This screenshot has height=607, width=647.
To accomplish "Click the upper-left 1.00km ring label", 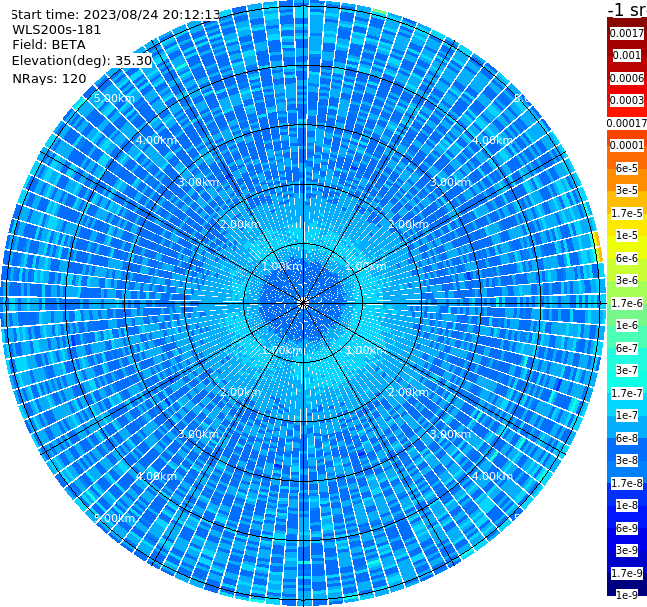I will click(282, 266).
